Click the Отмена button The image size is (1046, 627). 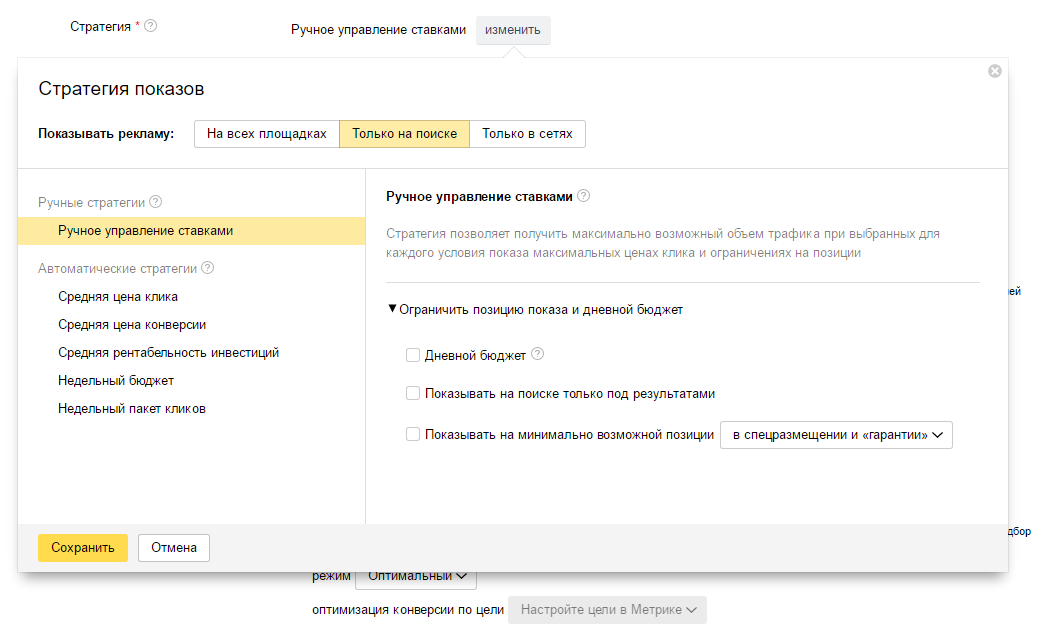(x=174, y=548)
